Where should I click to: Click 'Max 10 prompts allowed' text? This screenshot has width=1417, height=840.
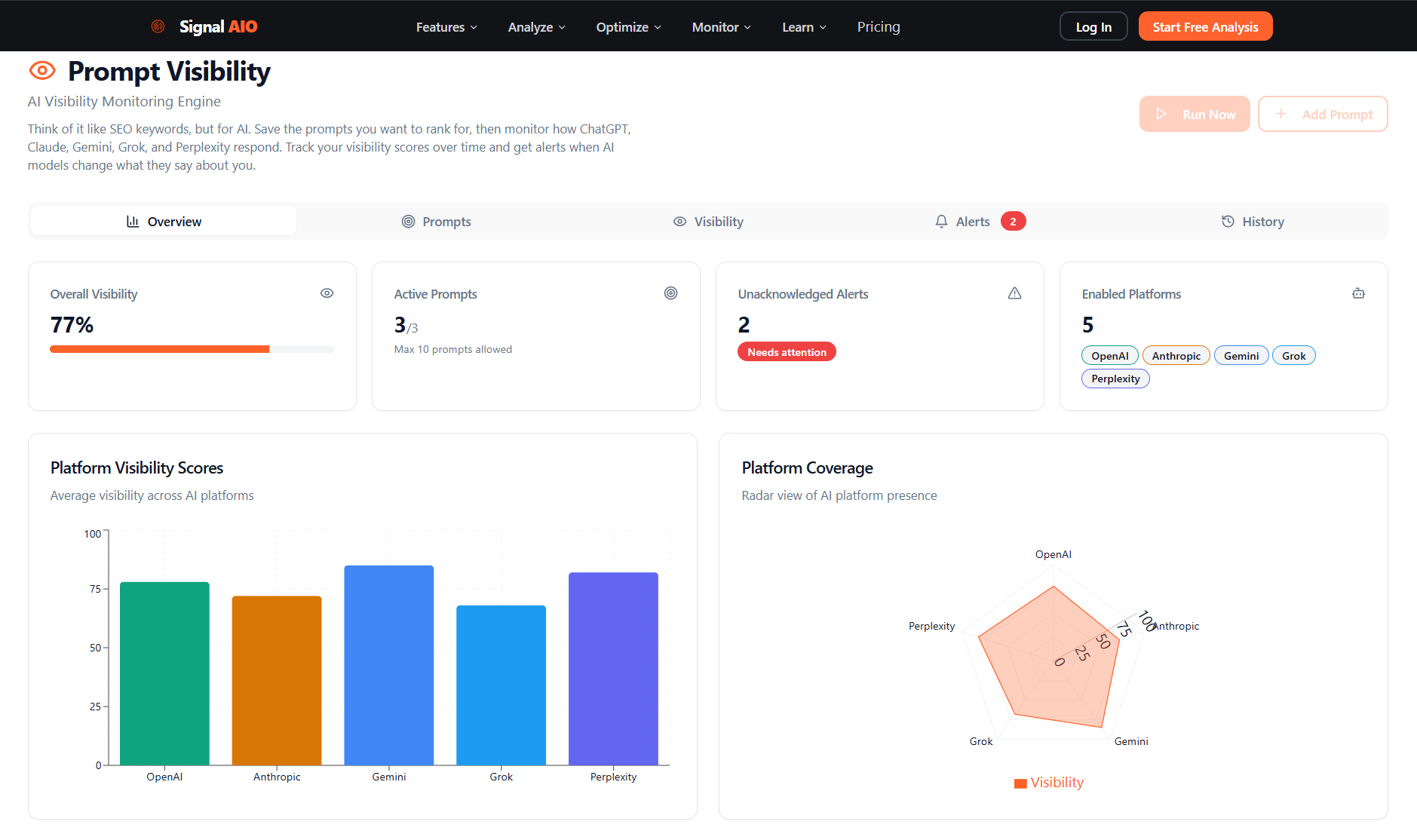pyautogui.click(x=453, y=349)
